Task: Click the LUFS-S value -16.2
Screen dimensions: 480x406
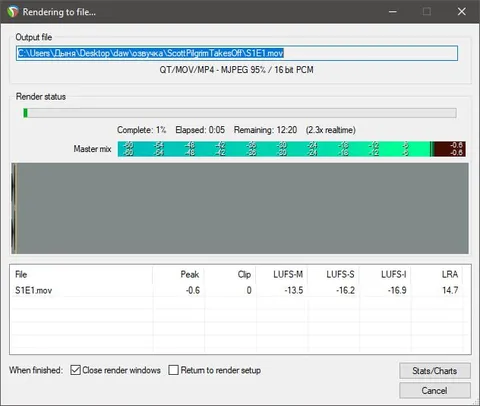Action: [345, 290]
